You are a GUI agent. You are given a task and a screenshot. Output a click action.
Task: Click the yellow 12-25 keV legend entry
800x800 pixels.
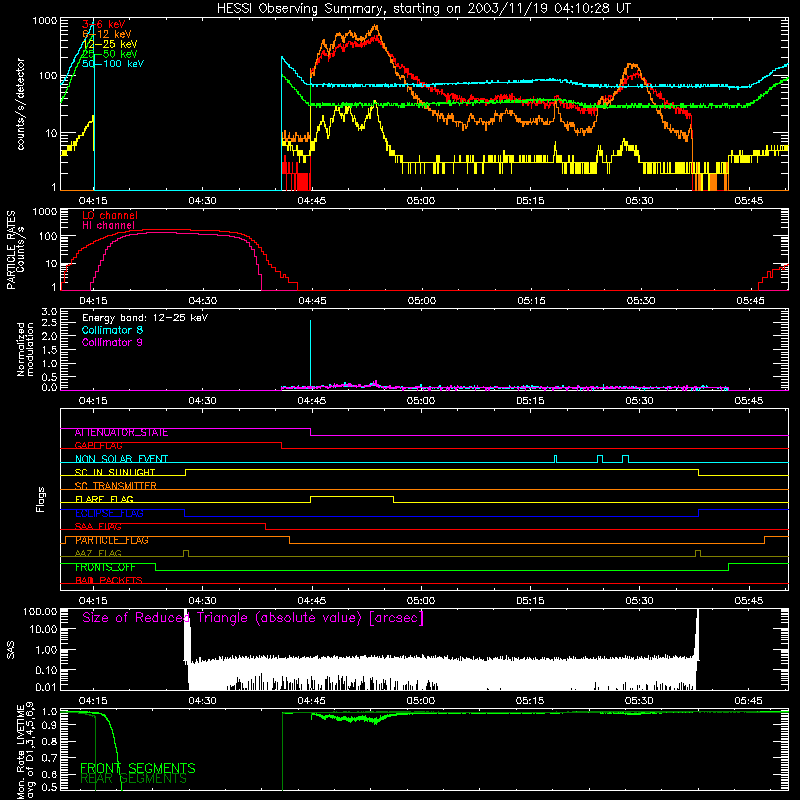110,44
